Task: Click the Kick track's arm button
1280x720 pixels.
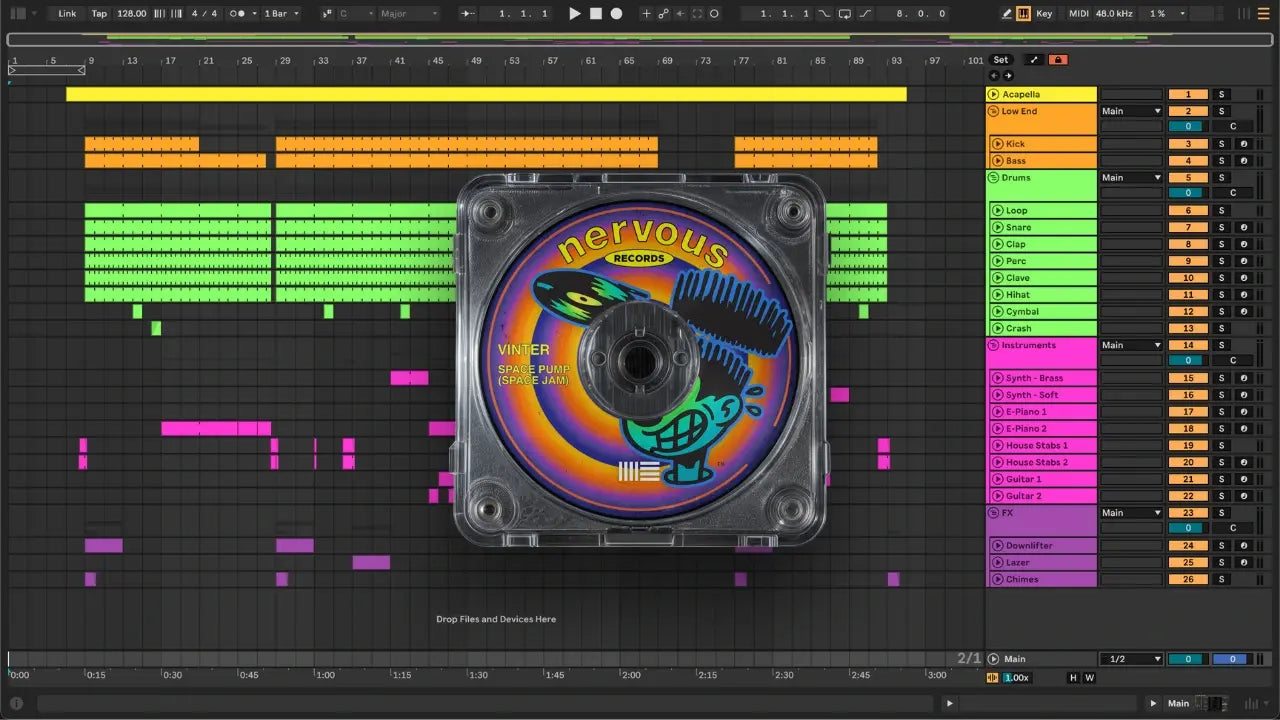Action: click(1244, 144)
